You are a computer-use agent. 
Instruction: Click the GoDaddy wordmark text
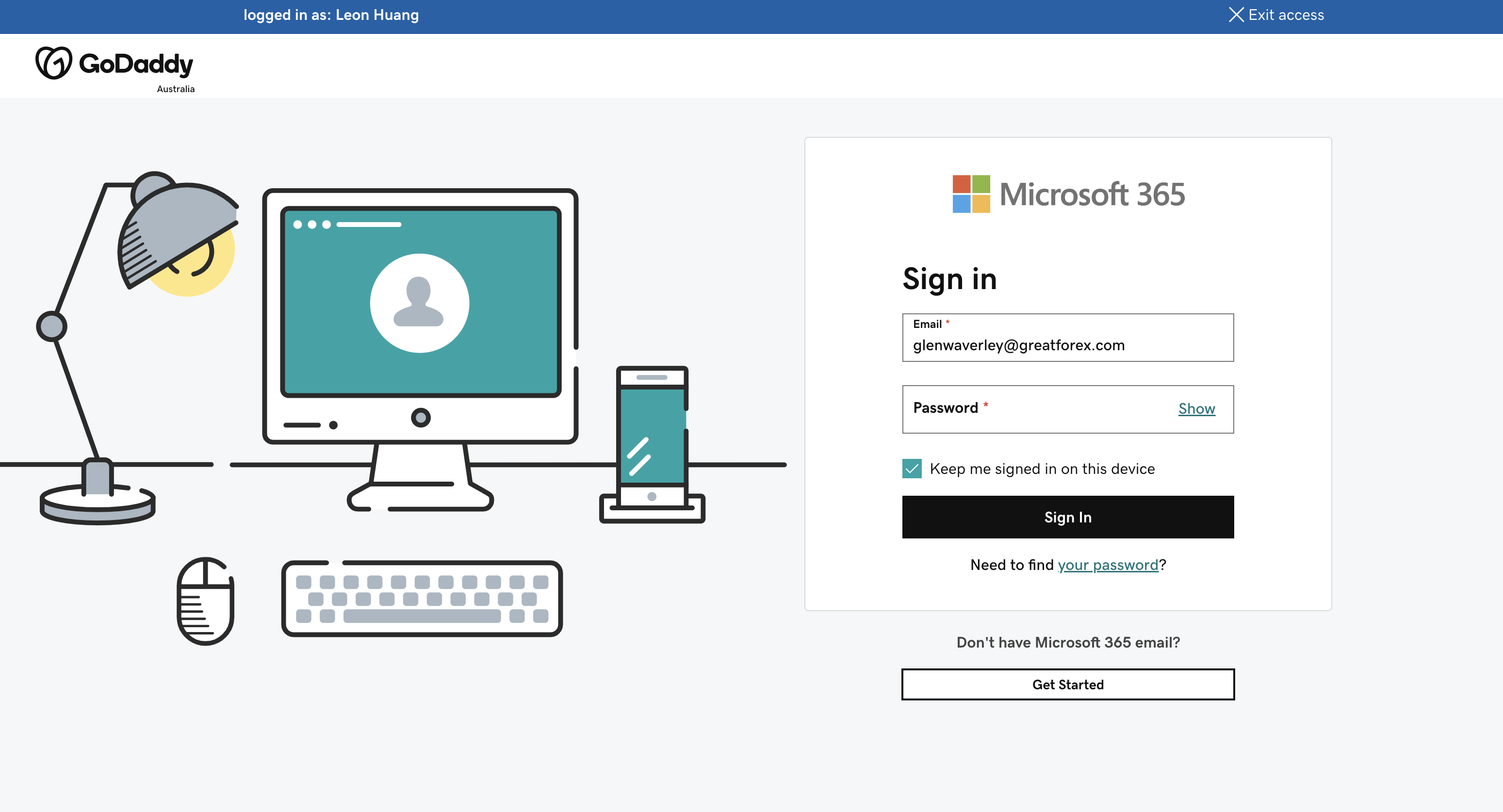pyautogui.click(x=135, y=64)
